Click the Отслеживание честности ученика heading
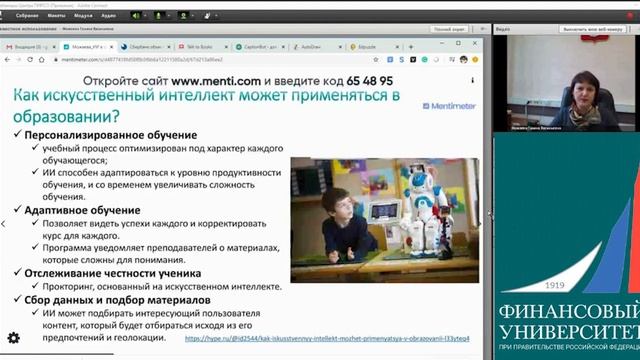 tap(113, 273)
